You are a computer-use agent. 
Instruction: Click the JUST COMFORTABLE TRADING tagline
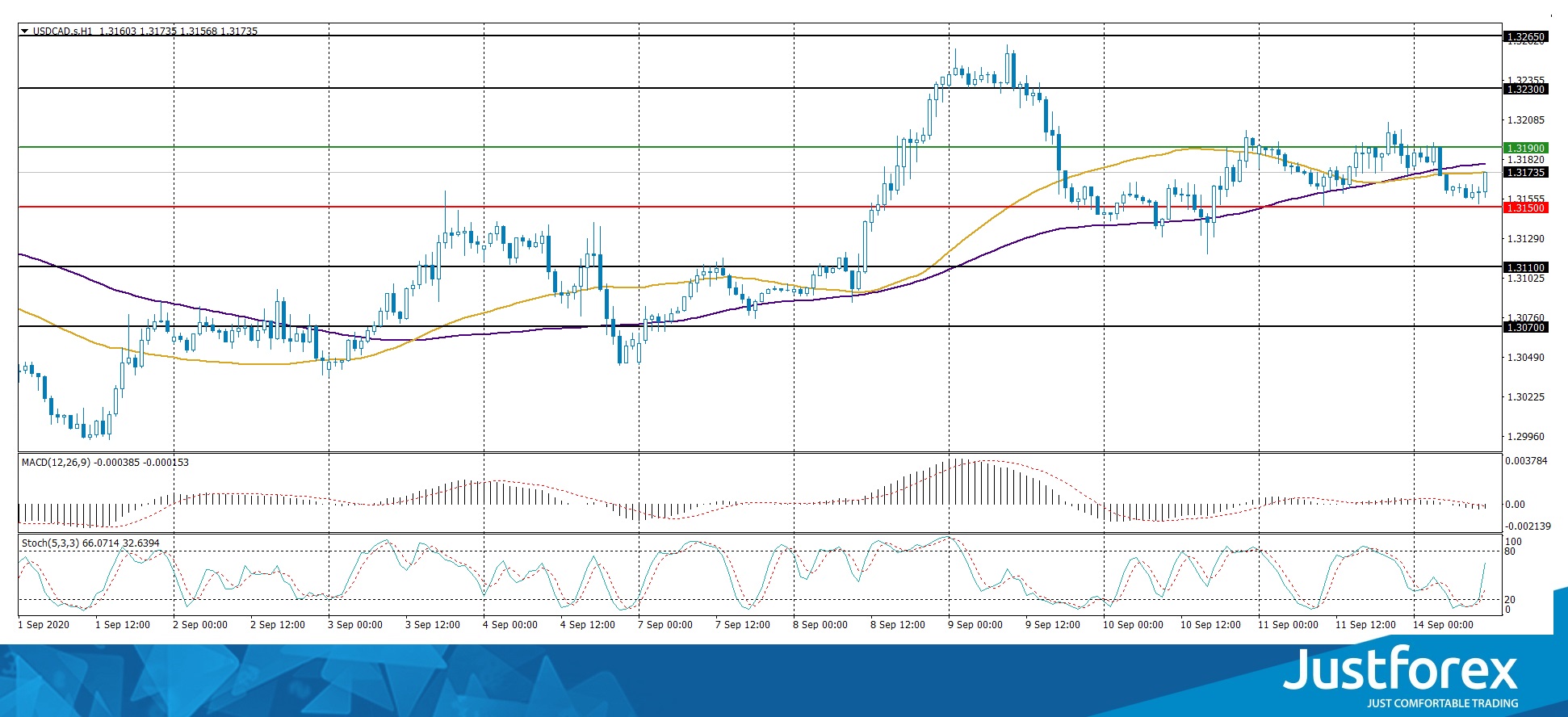coord(1442,703)
